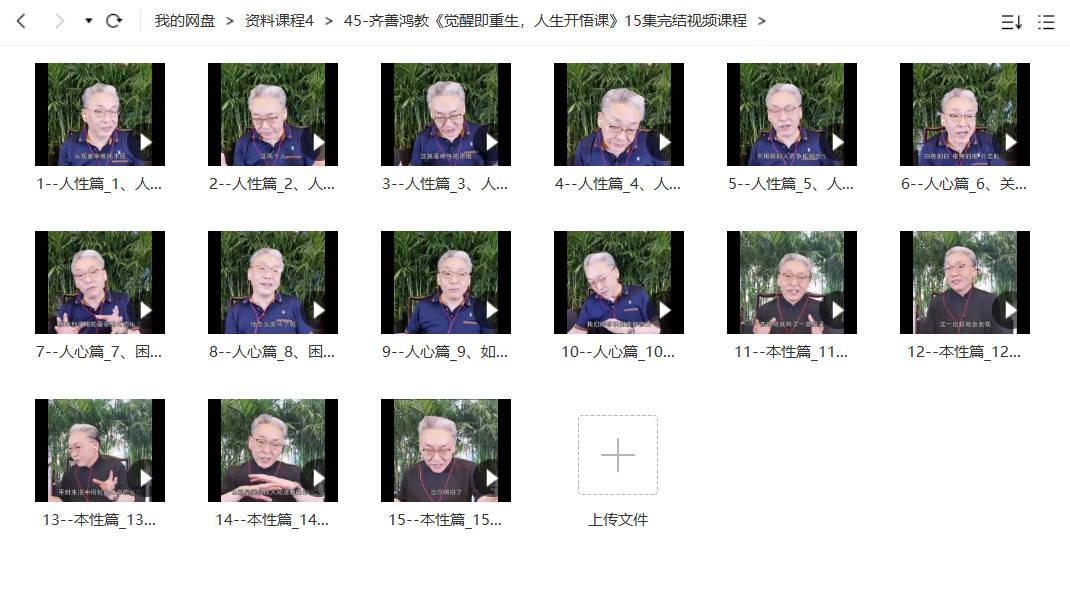Click the 45-齐善鸿教 course folder breadcrumb

coord(545,21)
